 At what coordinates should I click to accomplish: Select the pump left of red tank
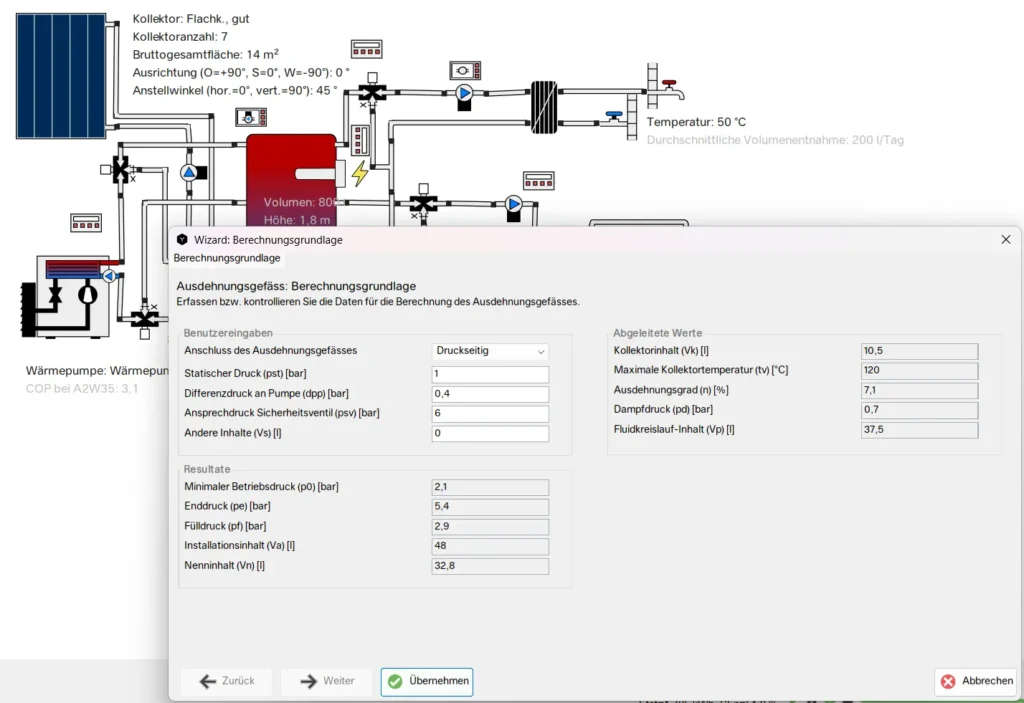click(x=189, y=172)
